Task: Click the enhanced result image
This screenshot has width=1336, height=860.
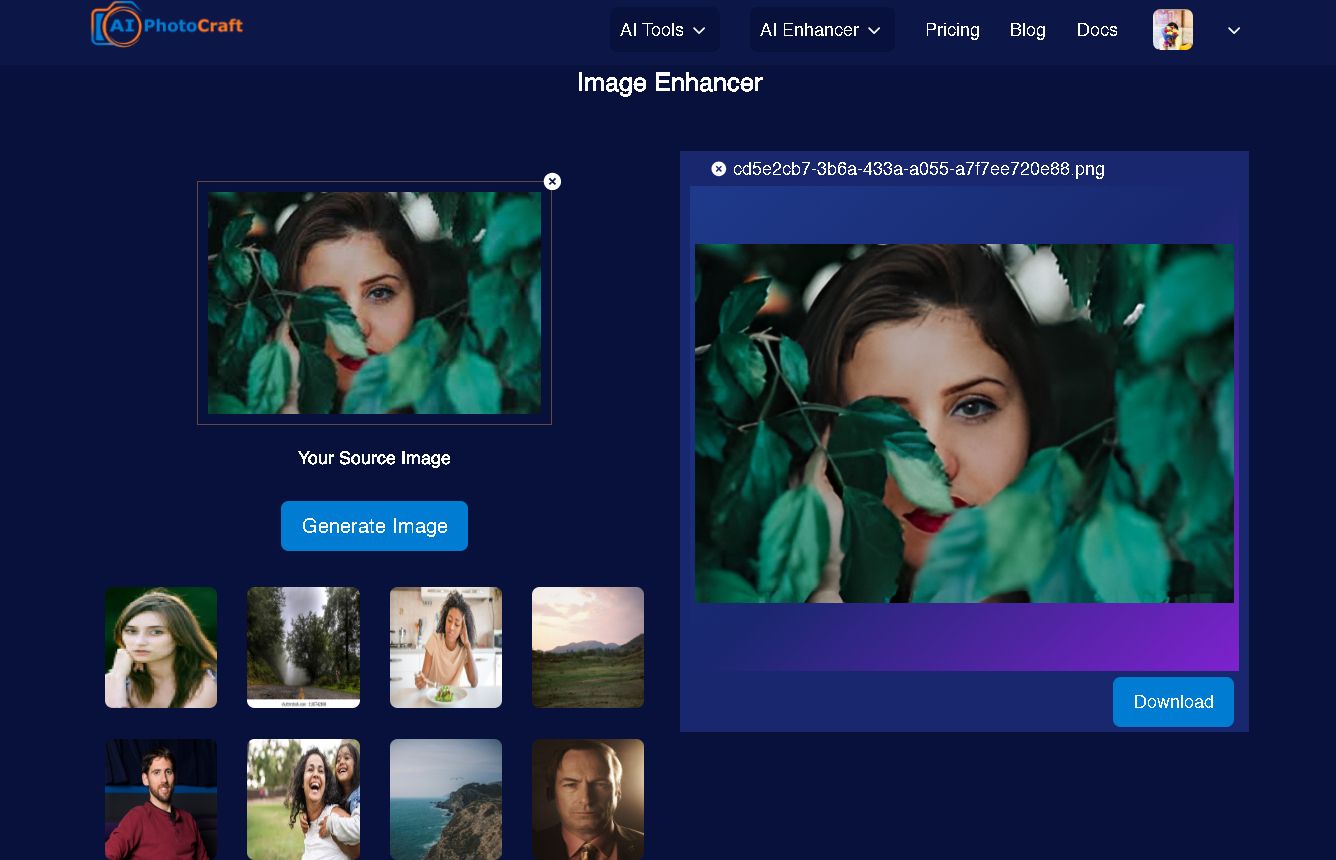Action: point(964,423)
